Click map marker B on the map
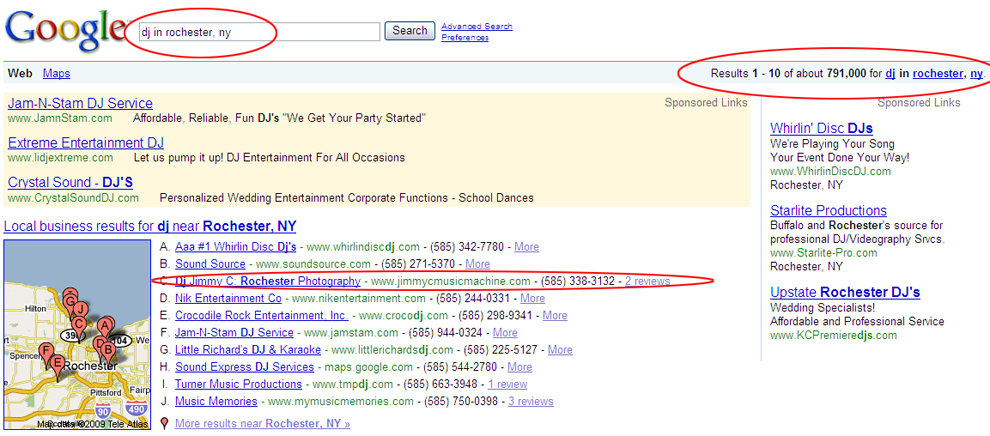Image resolution: width=990 pixels, height=436 pixels. tap(107, 349)
